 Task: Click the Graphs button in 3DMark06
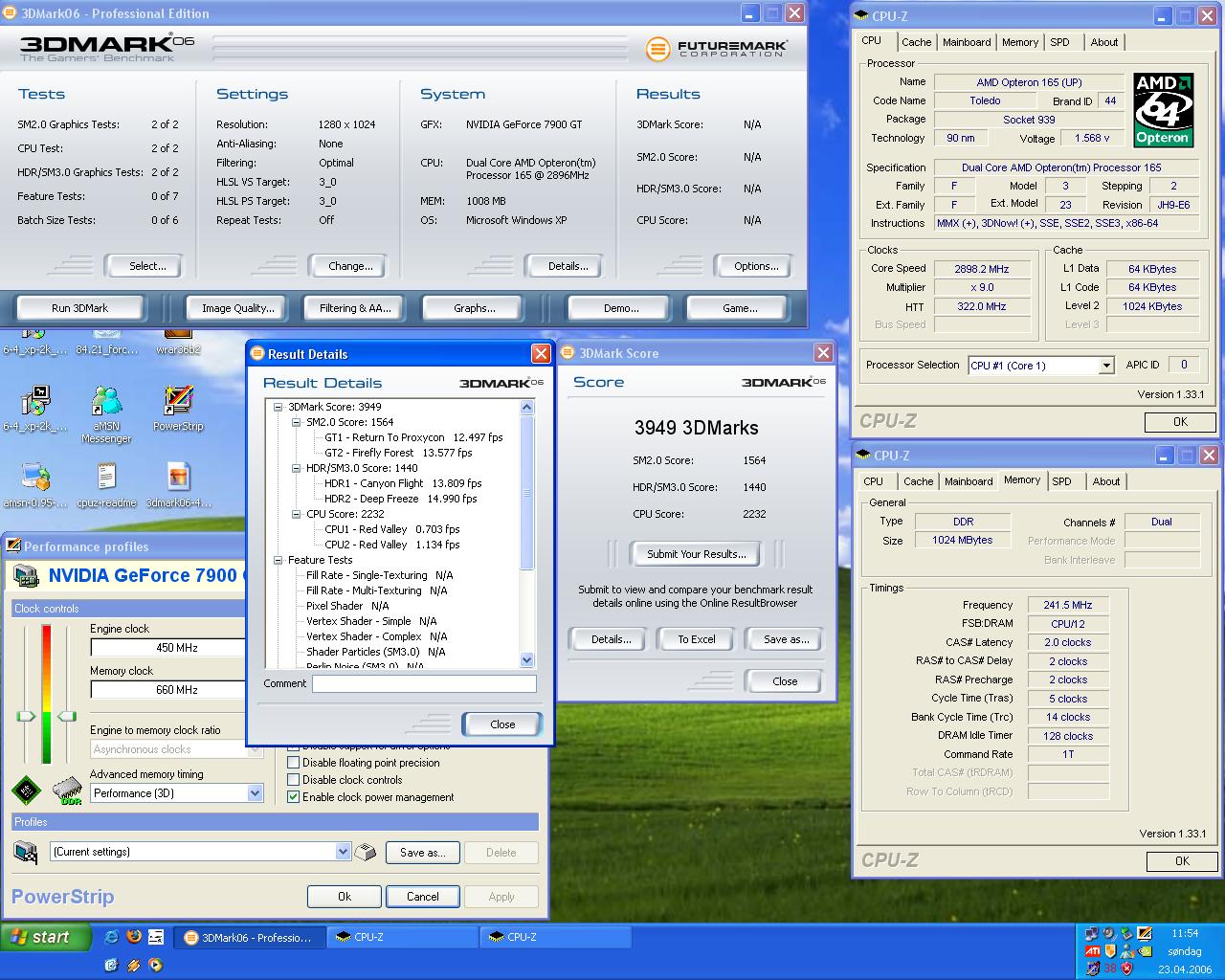(x=475, y=308)
